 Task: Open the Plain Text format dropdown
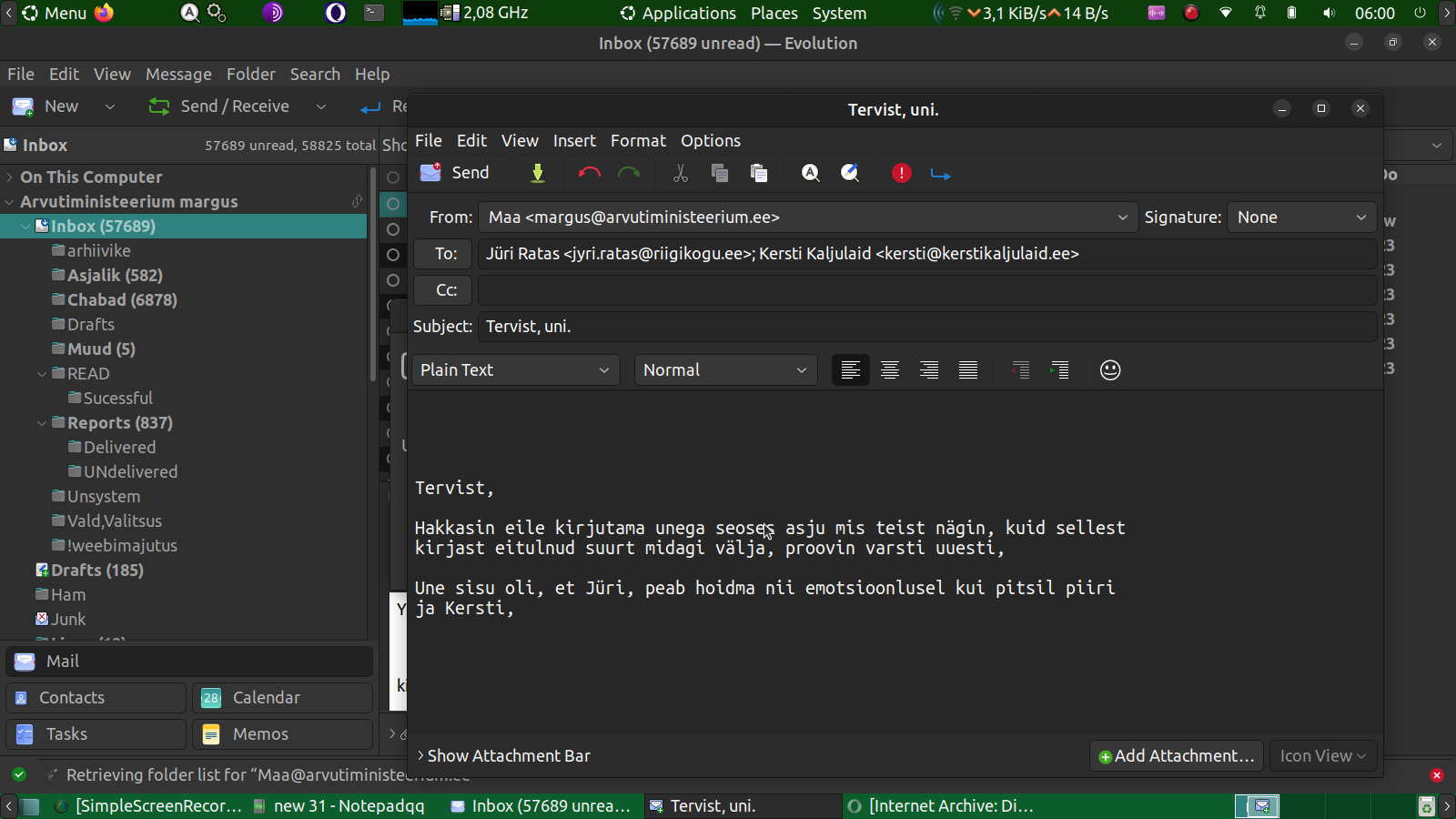[515, 370]
